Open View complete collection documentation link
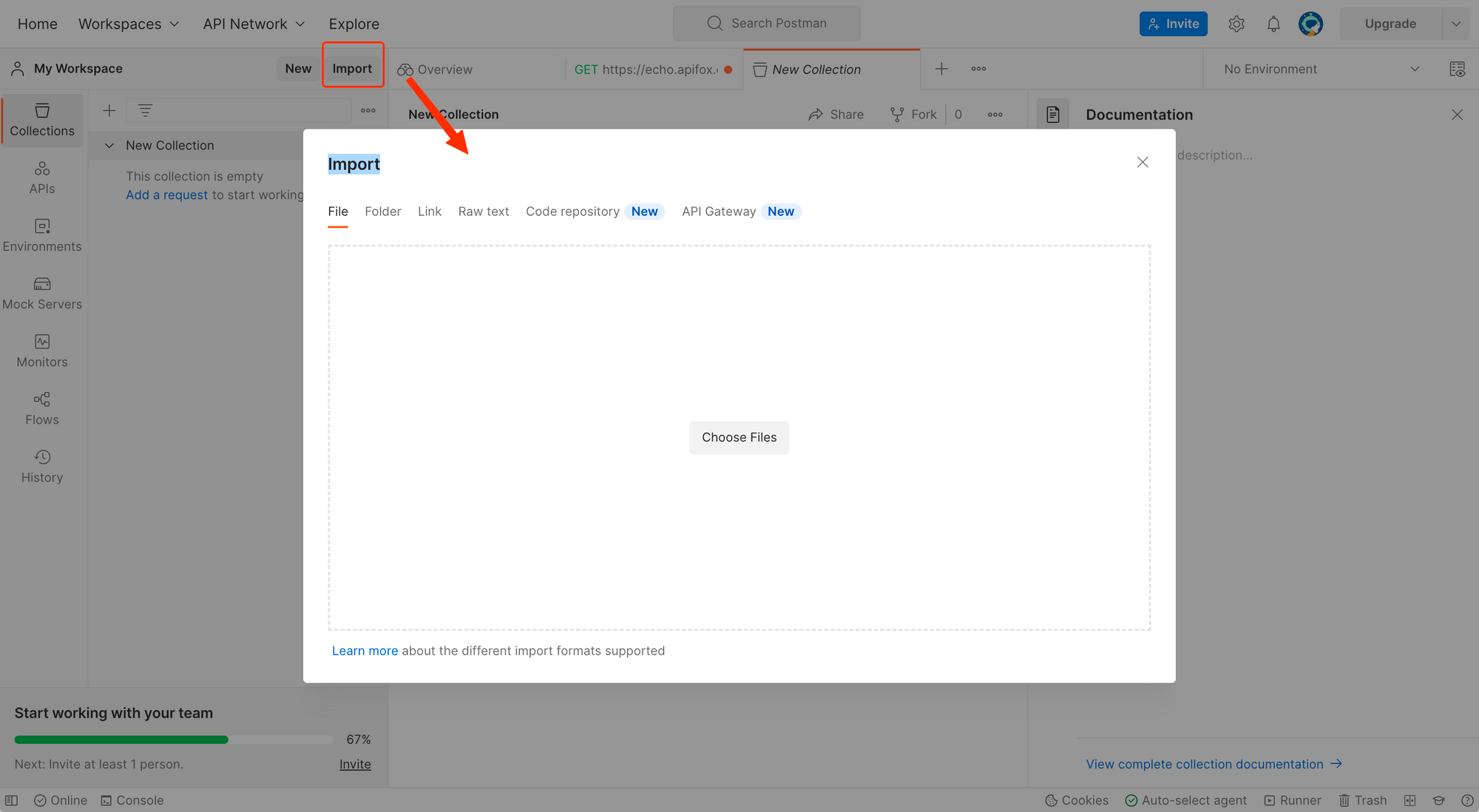 (1214, 764)
